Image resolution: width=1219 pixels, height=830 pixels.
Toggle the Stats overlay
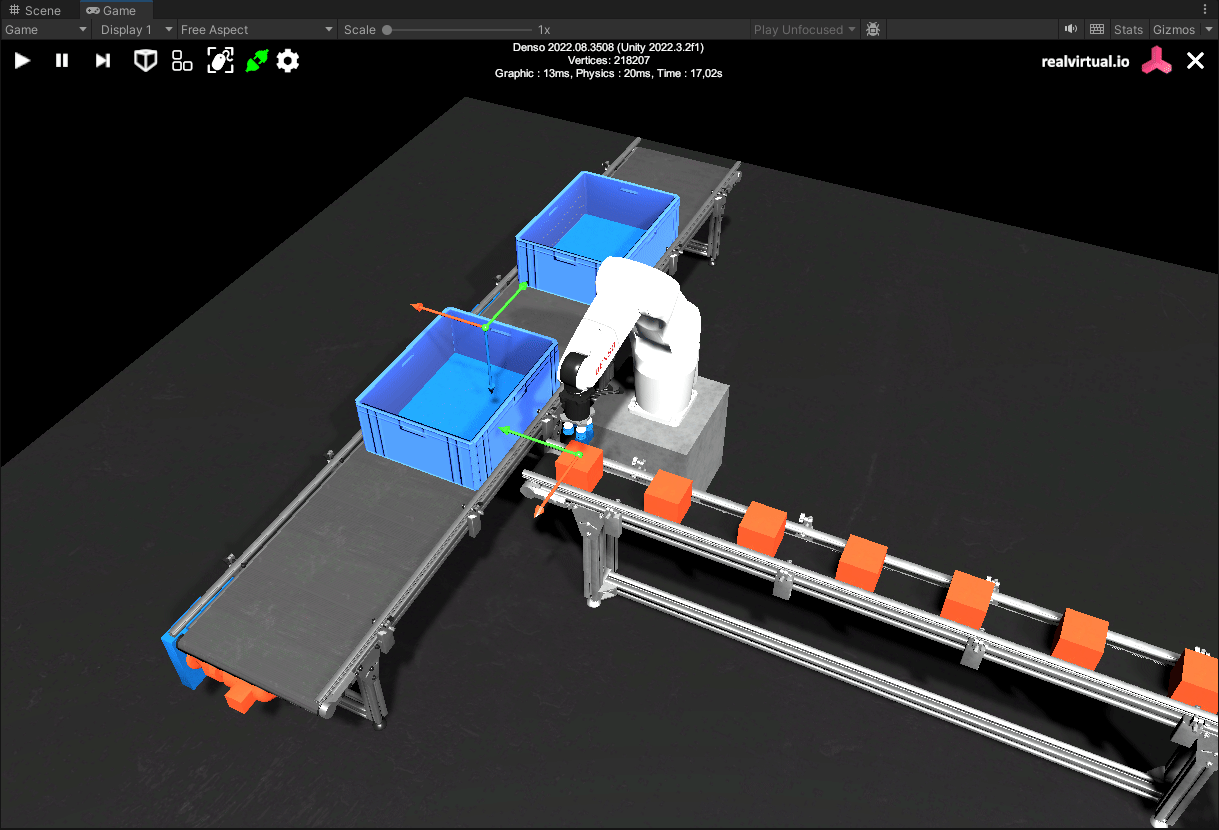click(1128, 30)
